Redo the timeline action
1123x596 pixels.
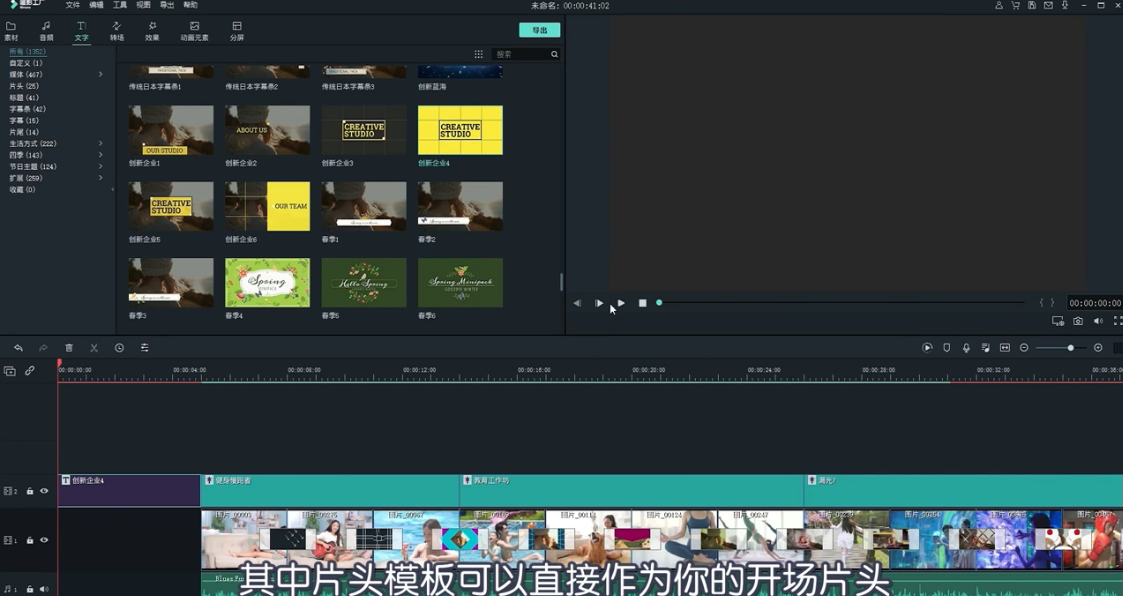tap(43, 347)
